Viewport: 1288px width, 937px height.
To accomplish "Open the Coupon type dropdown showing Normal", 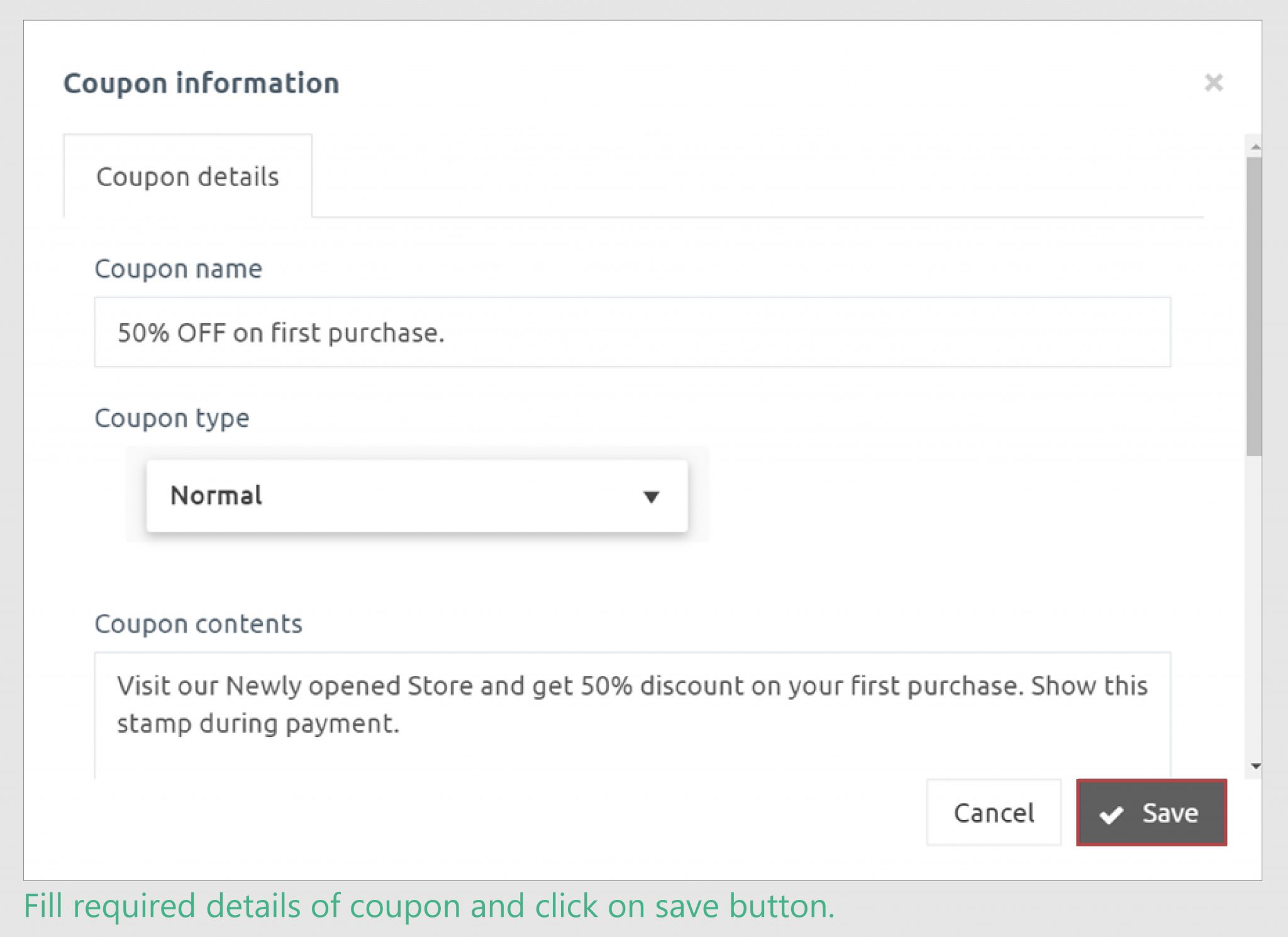I will click(416, 496).
